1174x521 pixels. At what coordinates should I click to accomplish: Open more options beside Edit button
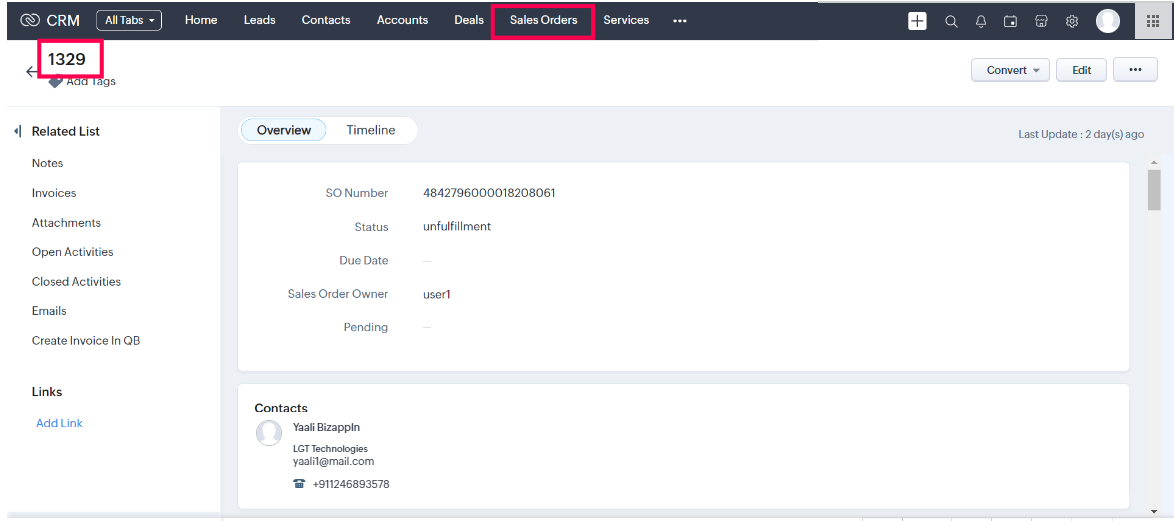pos(1135,70)
